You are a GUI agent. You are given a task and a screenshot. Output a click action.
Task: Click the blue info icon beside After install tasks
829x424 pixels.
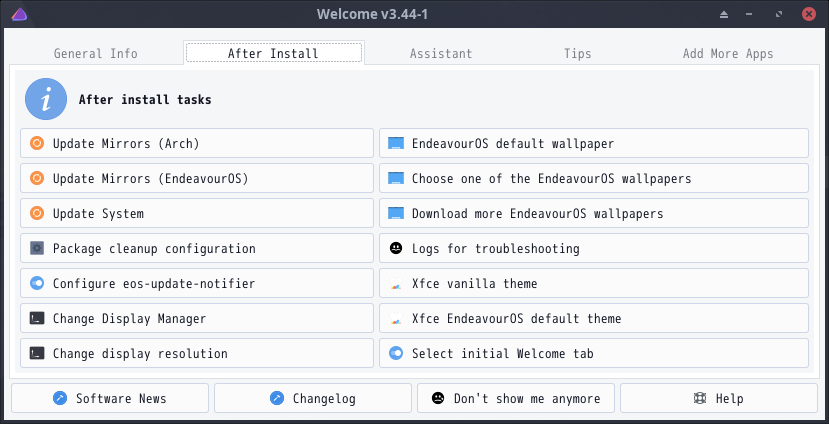[x=46, y=99]
